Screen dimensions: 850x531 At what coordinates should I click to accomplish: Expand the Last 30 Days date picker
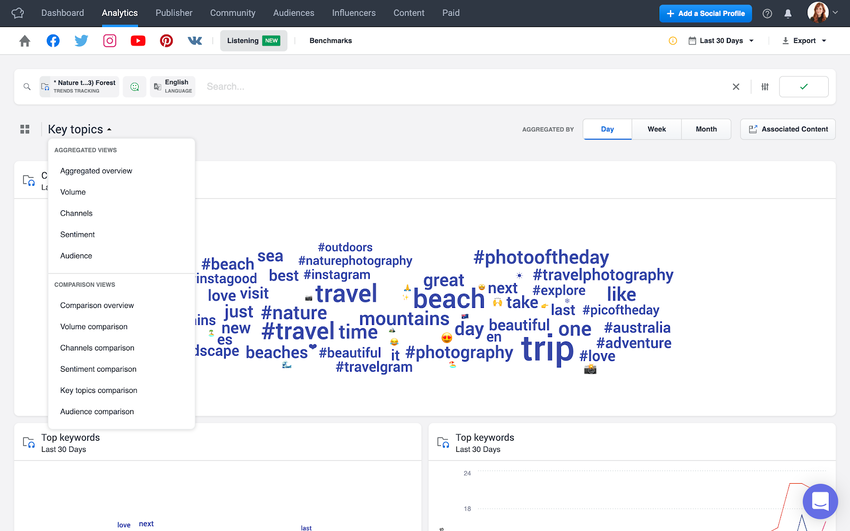pyautogui.click(x=721, y=41)
